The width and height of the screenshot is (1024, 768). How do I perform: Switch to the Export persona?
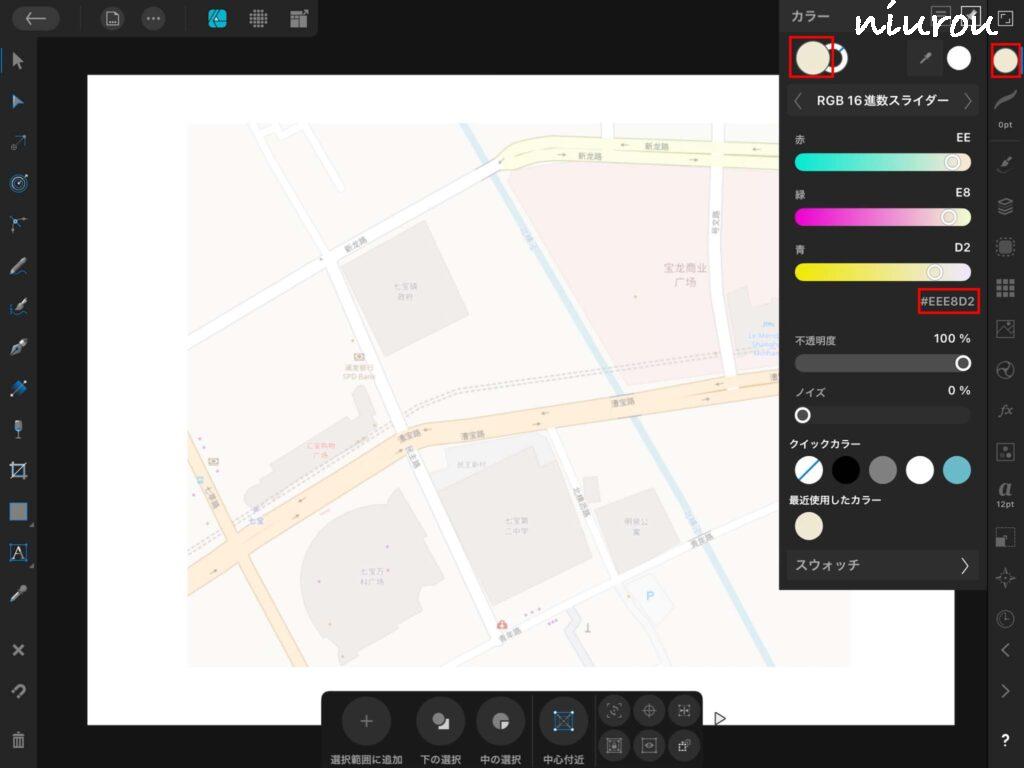pyautogui.click(x=299, y=19)
